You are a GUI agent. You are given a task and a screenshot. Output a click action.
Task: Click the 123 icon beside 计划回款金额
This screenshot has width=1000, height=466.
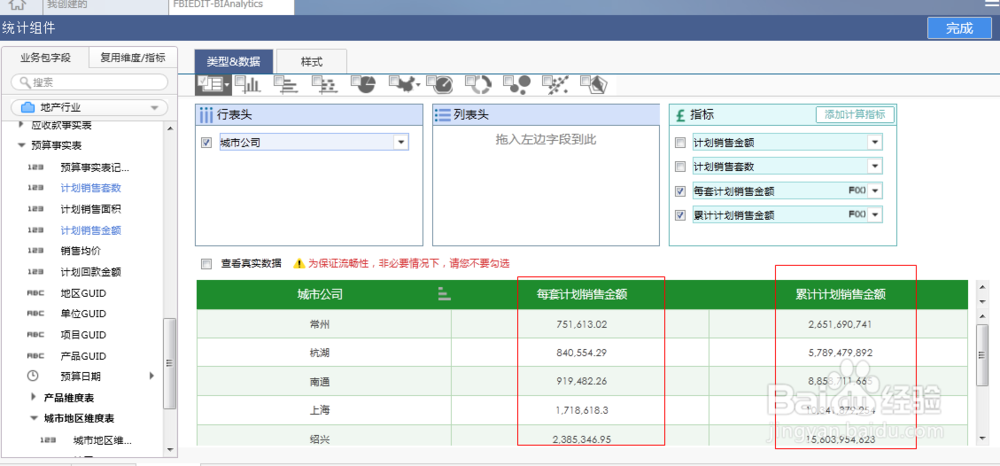(x=35, y=272)
